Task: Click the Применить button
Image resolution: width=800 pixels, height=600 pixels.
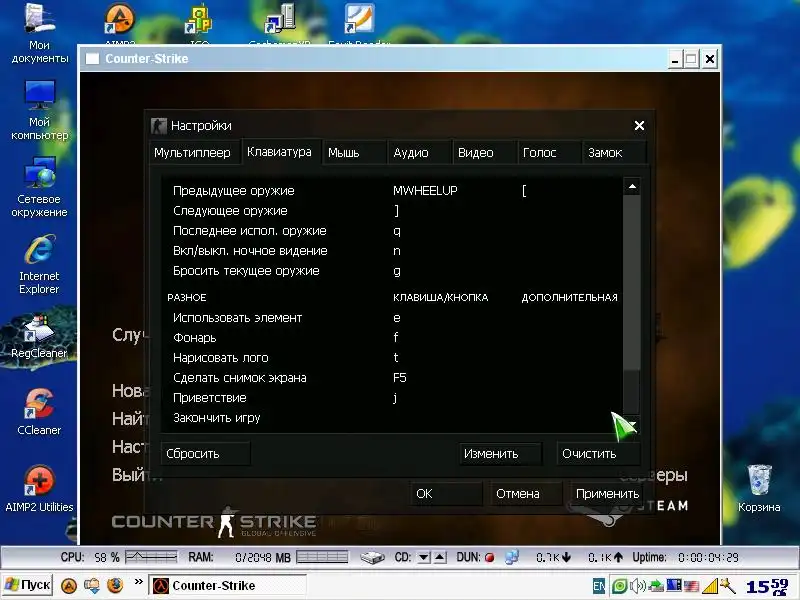Action: pyautogui.click(x=606, y=493)
